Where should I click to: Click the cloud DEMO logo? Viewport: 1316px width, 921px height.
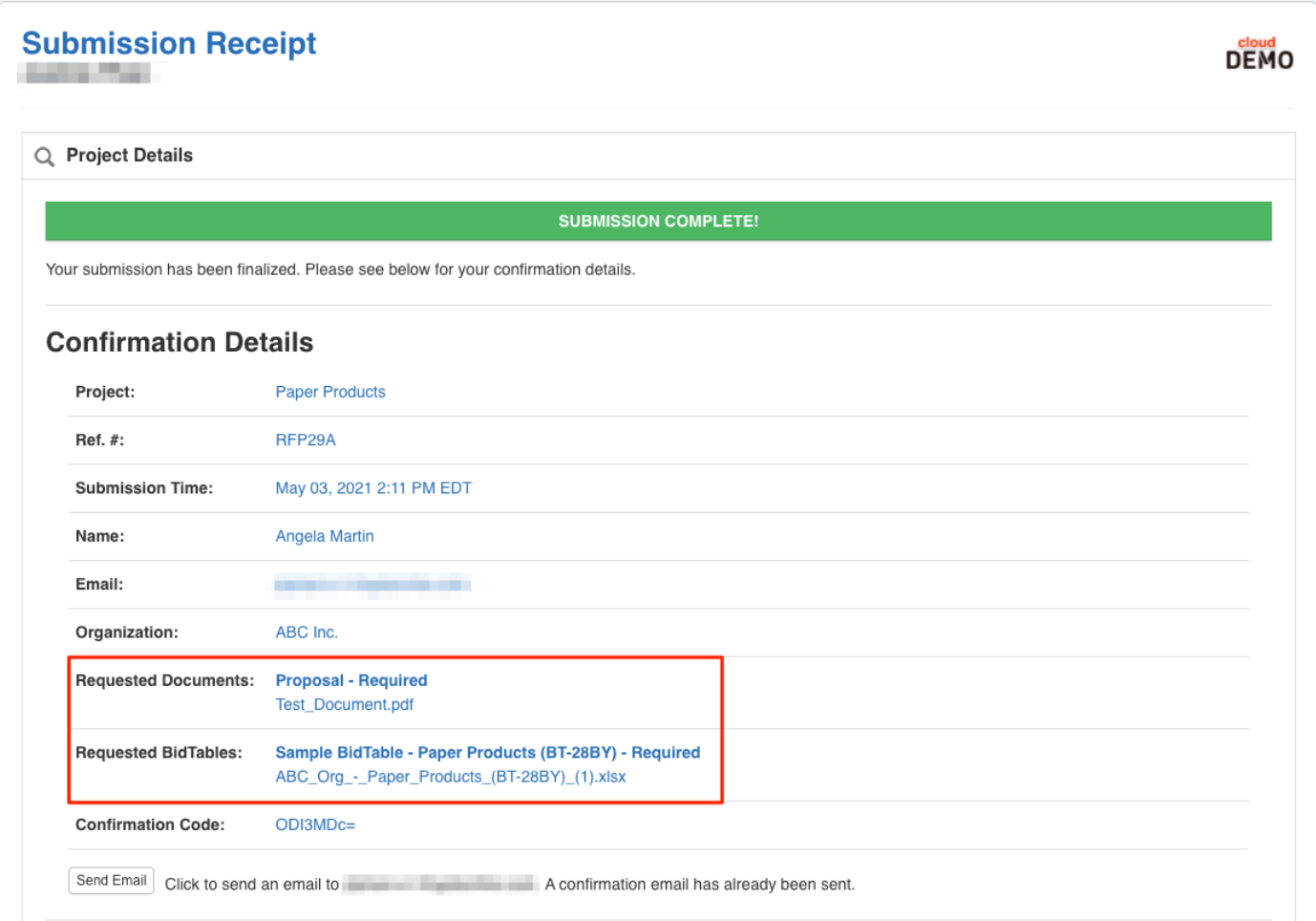tap(1259, 54)
